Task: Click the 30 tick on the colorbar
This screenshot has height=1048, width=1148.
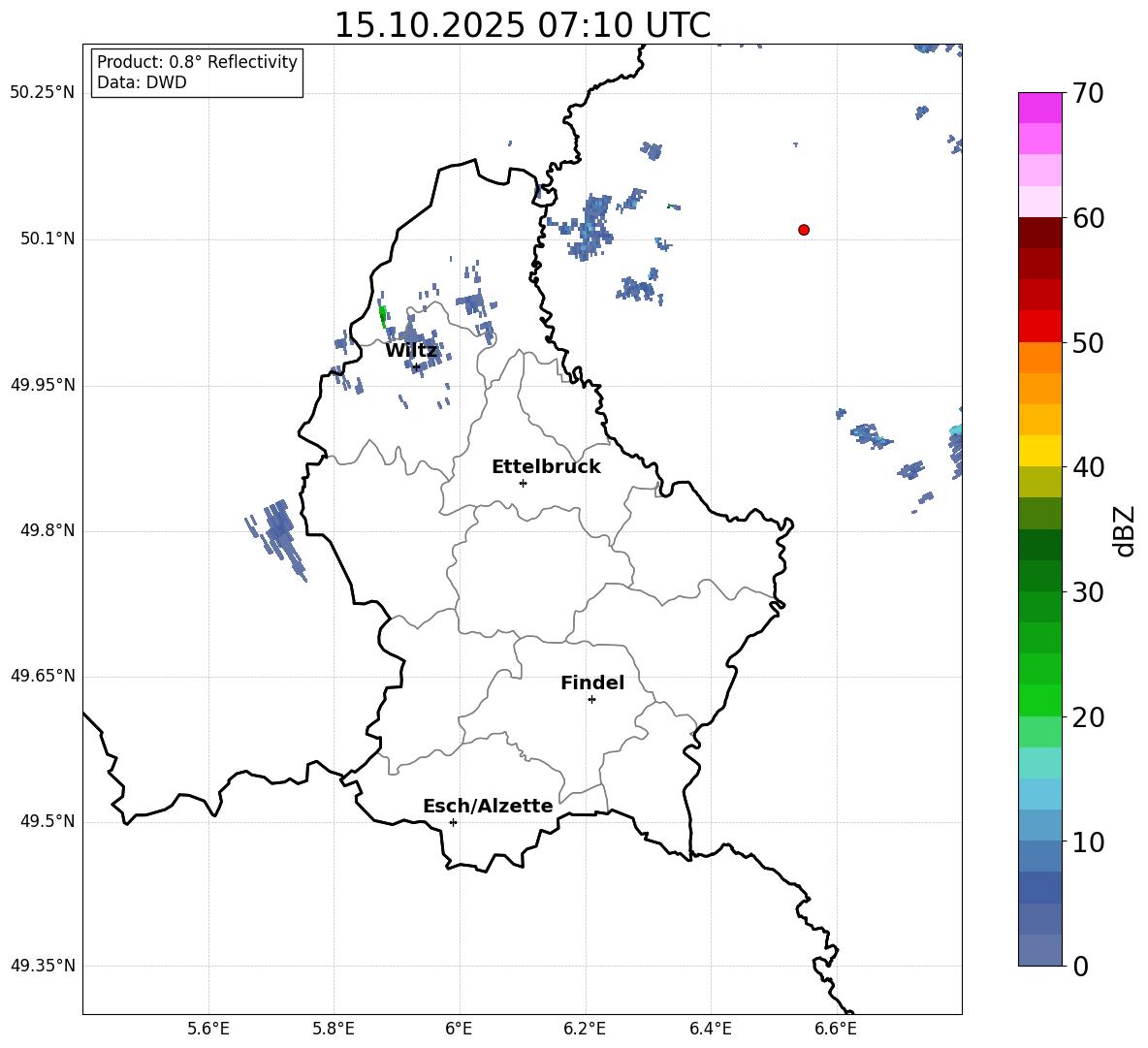Action: coord(1088,592)
